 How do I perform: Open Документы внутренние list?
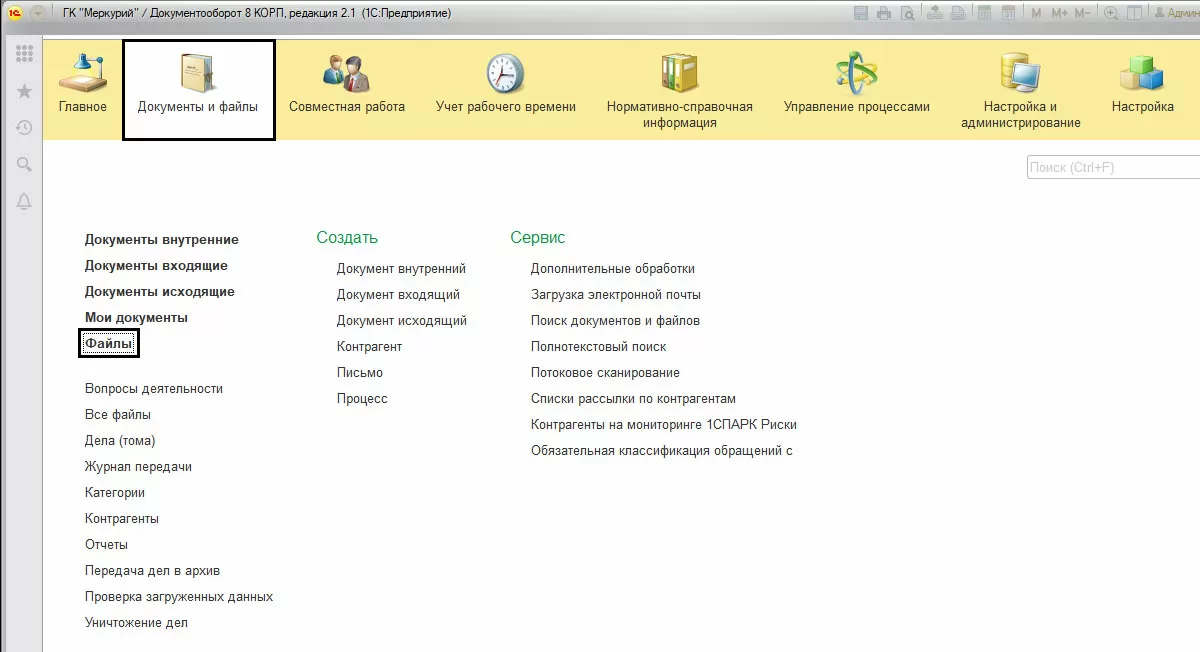[x=162, y=240]
